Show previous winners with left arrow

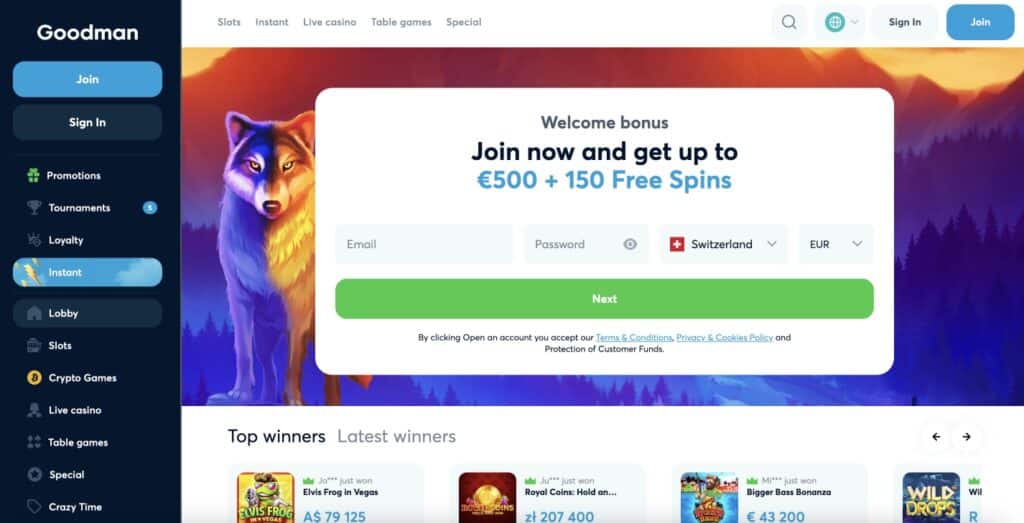click(x=936, y=437)
